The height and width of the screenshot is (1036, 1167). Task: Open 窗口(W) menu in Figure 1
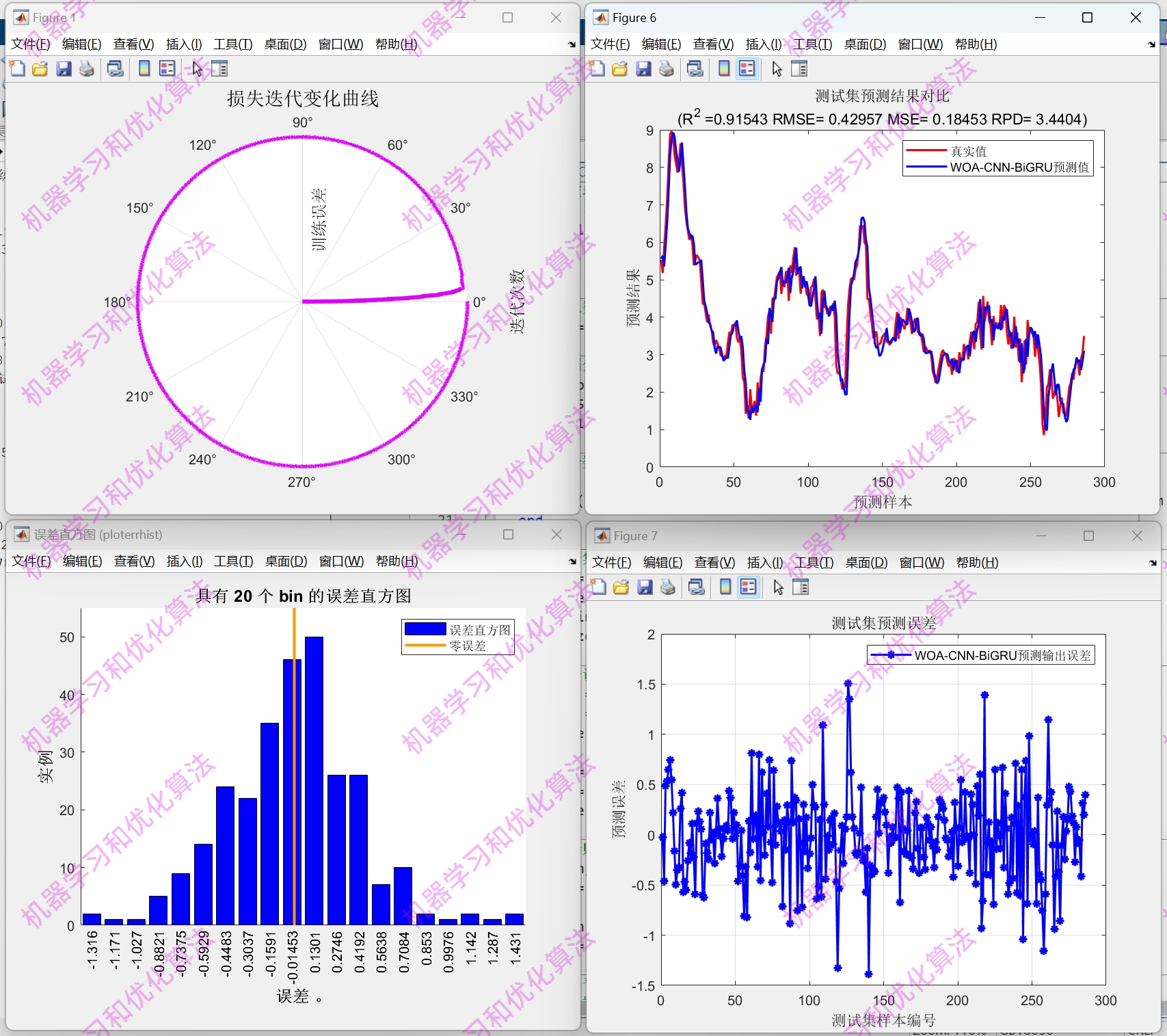coord(341,44)
